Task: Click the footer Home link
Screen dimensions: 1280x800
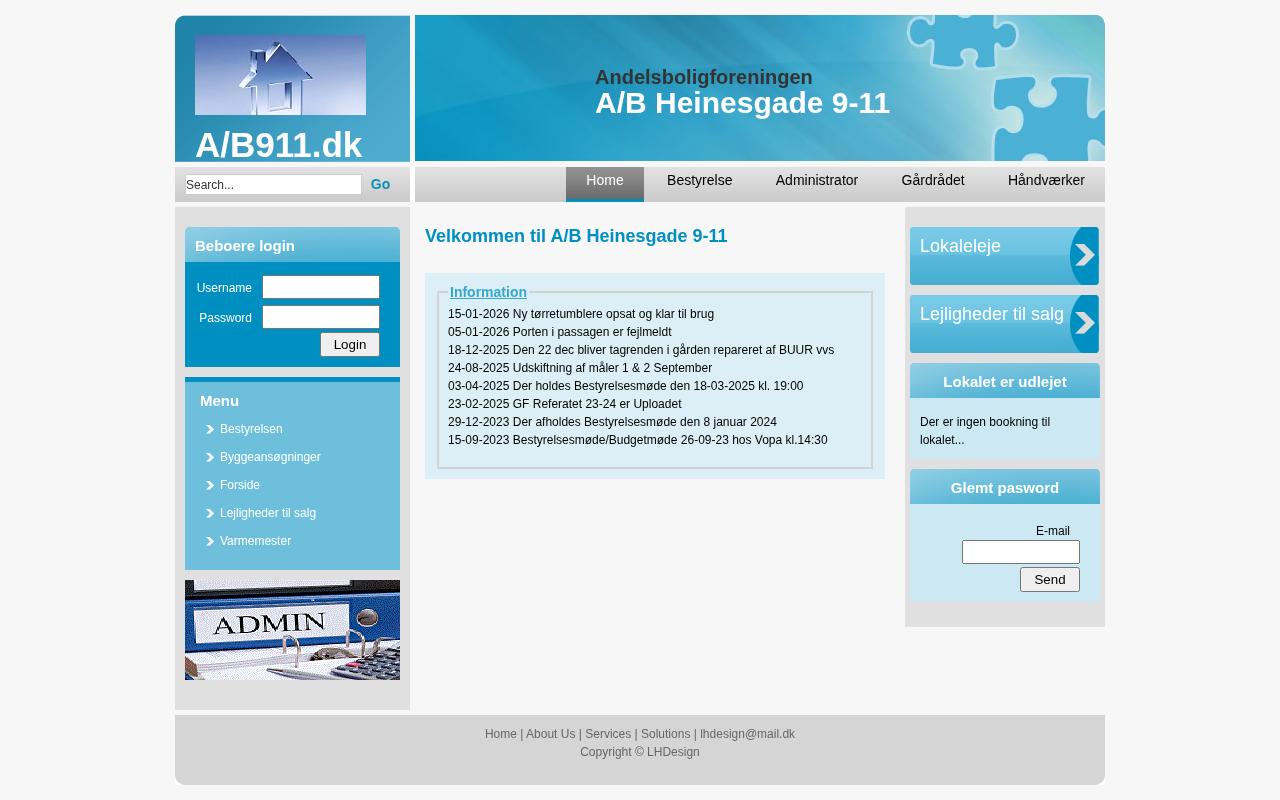Action: pos(501,734)
